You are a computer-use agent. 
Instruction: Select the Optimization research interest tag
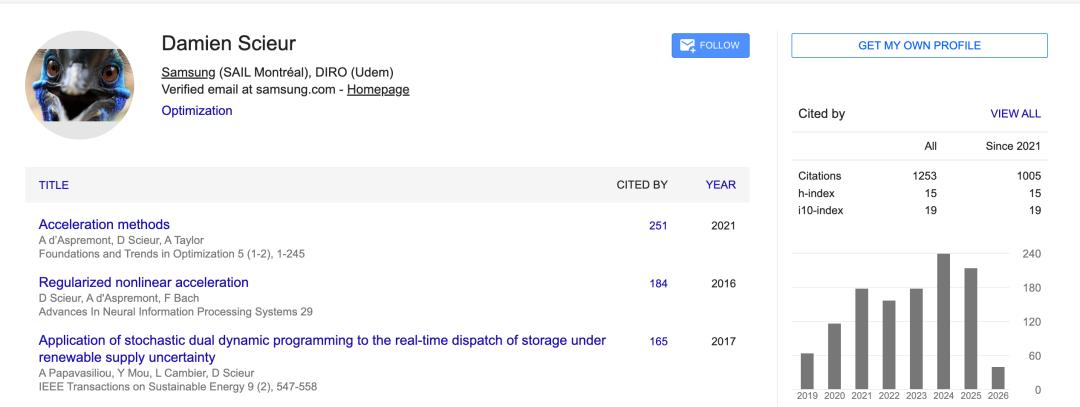(197, 111)
